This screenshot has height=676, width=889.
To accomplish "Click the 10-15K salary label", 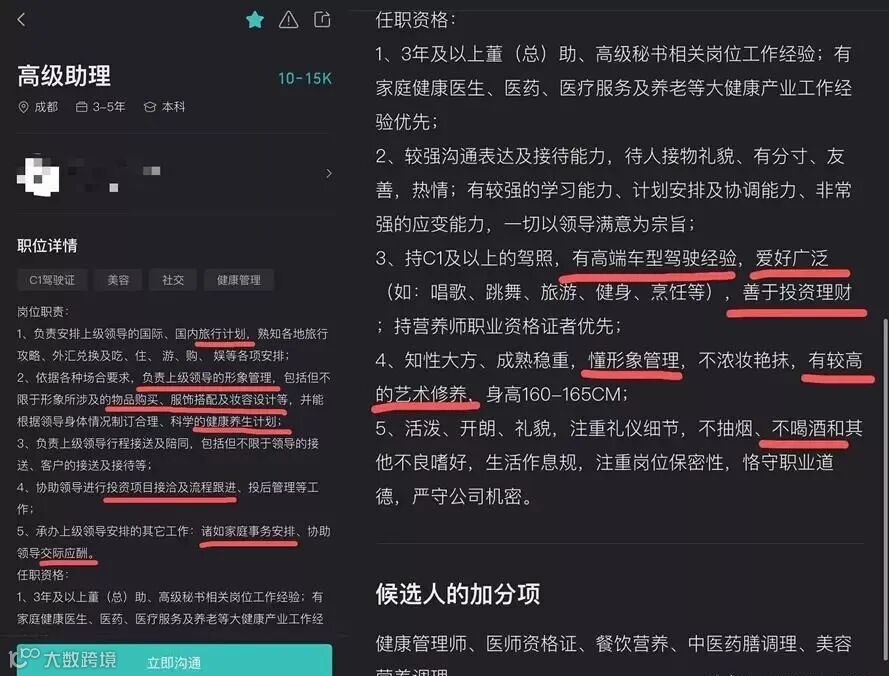I will (304, 78).
